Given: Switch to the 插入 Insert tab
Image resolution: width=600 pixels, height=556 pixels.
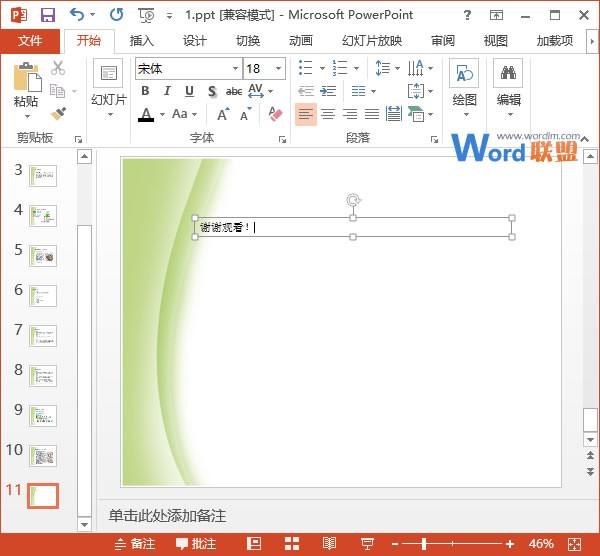Looking at the screenshot, I should pos(141,41).
